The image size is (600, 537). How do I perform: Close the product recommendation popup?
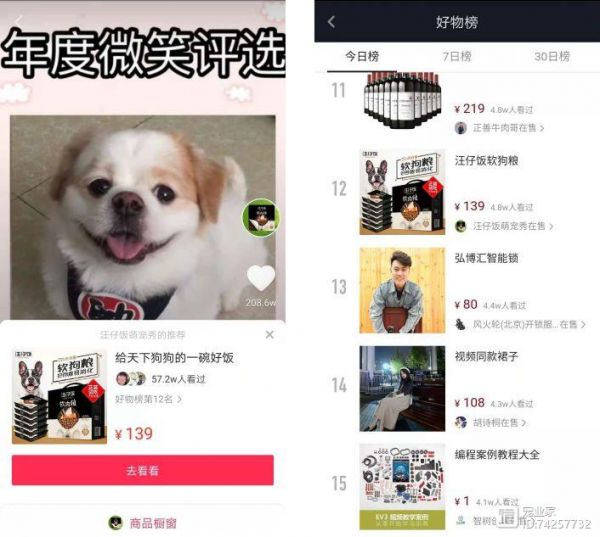pos(269,335)
